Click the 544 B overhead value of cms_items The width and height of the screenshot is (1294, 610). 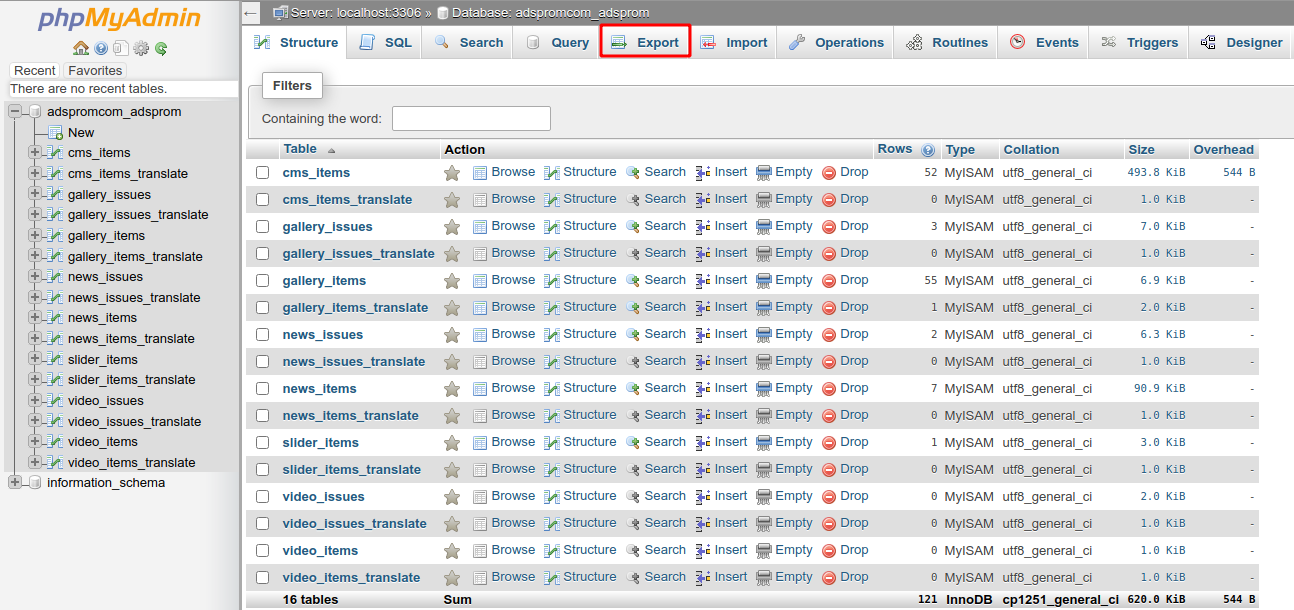click(1239, 173)
